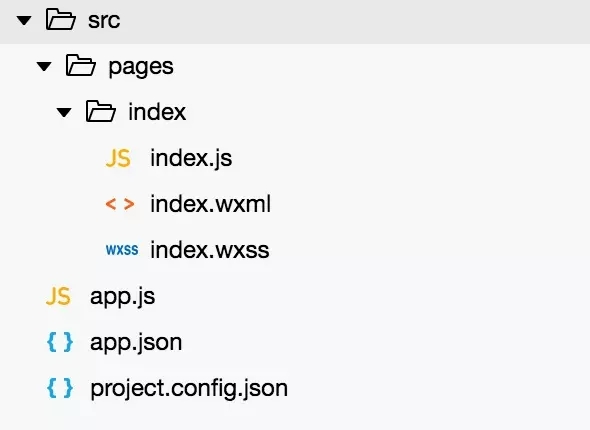Open the app.js file
This screenshot has width=590, height=430.
122,297
